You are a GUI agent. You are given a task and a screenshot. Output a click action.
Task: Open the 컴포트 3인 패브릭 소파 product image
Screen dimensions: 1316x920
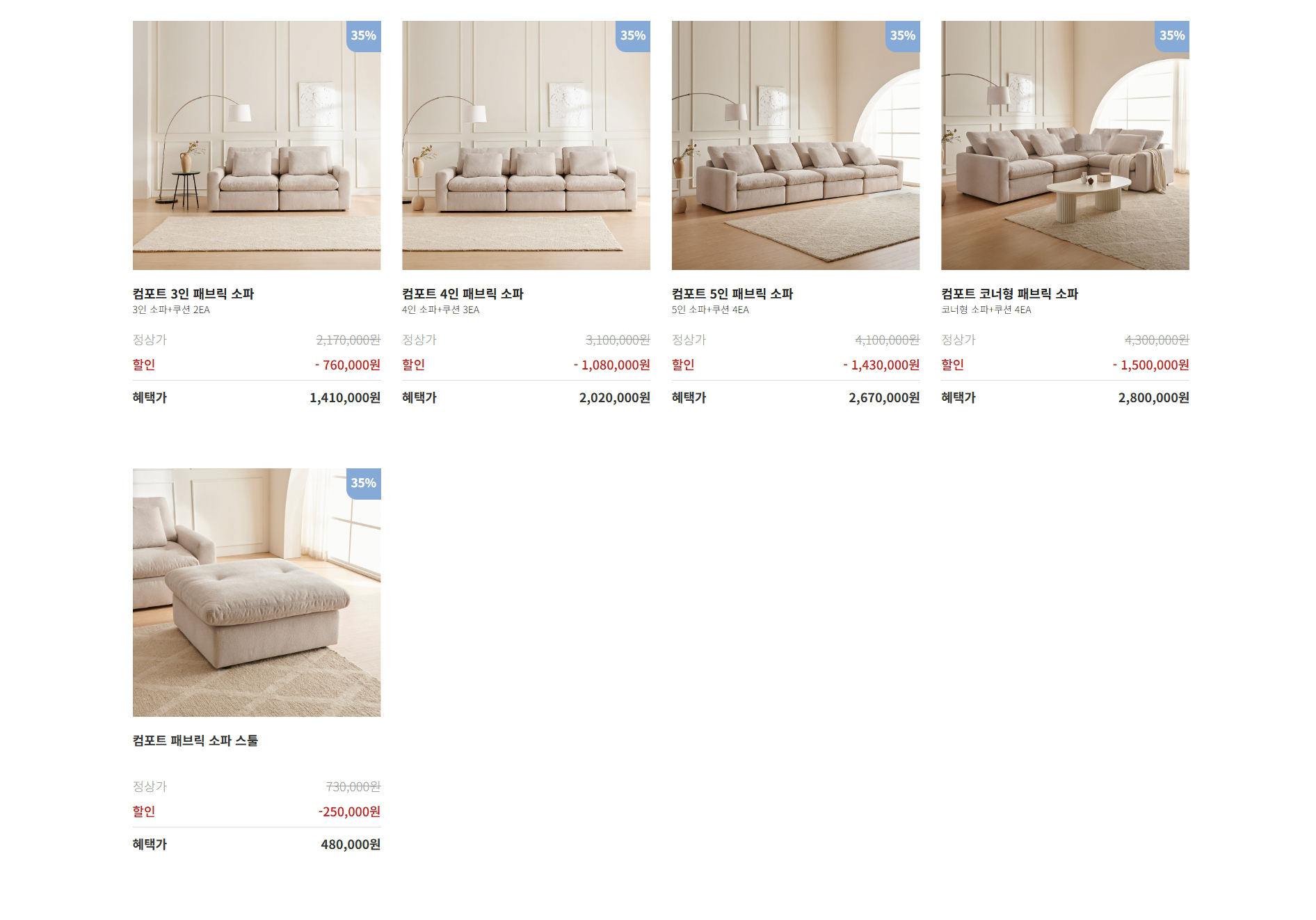pos(257,145)
